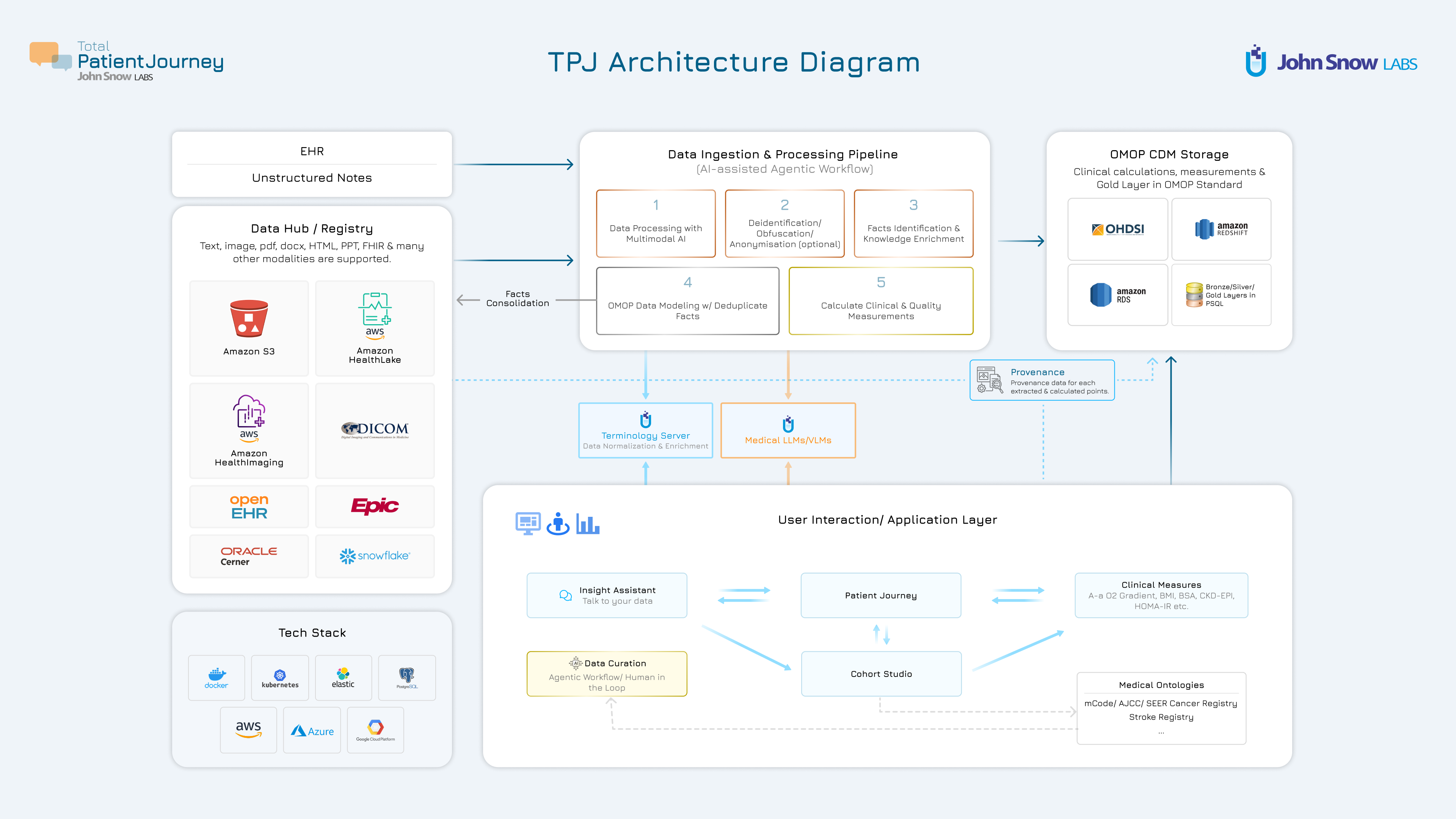Screen dimensions: 1456x819
Task: Click the Unstructured Notes label
Action: pyautogui.click(x=312, y=177)
